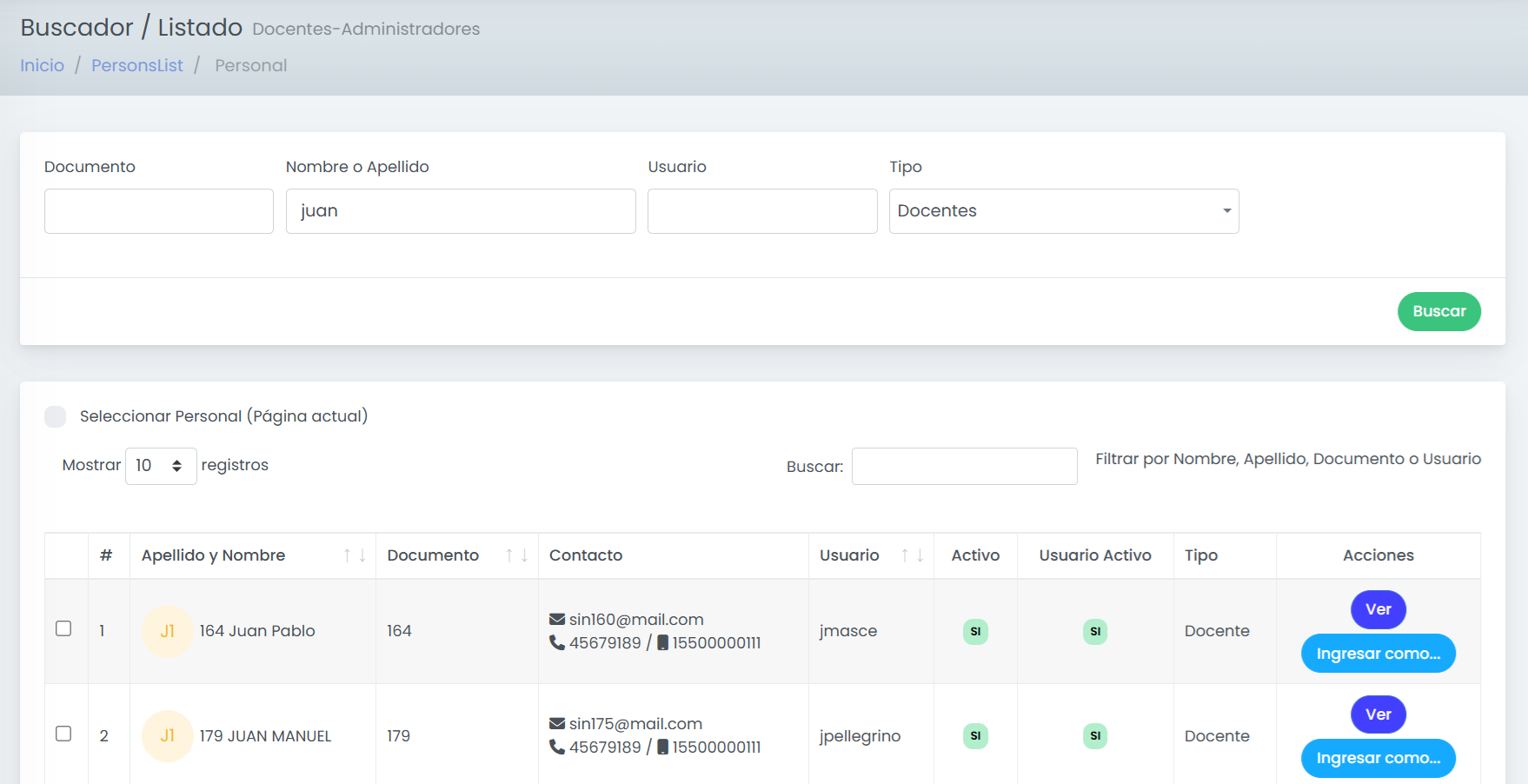Screen dimensions: 1528x784
Task: Click the envelope icon beside sin175@mail.com
Action: (557, 724)
